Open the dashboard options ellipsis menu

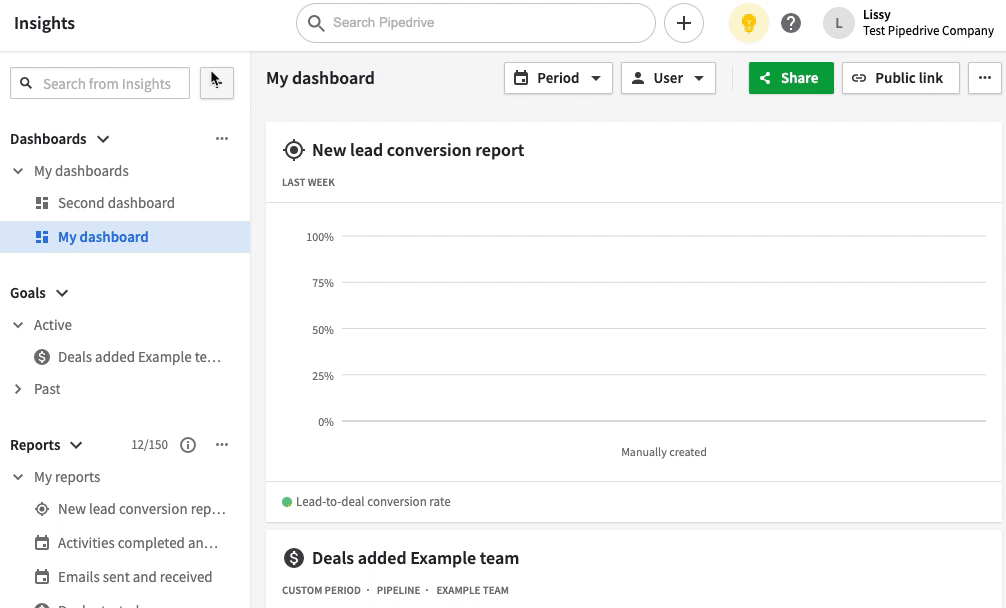pyautogui.click(x=984, y=77)
